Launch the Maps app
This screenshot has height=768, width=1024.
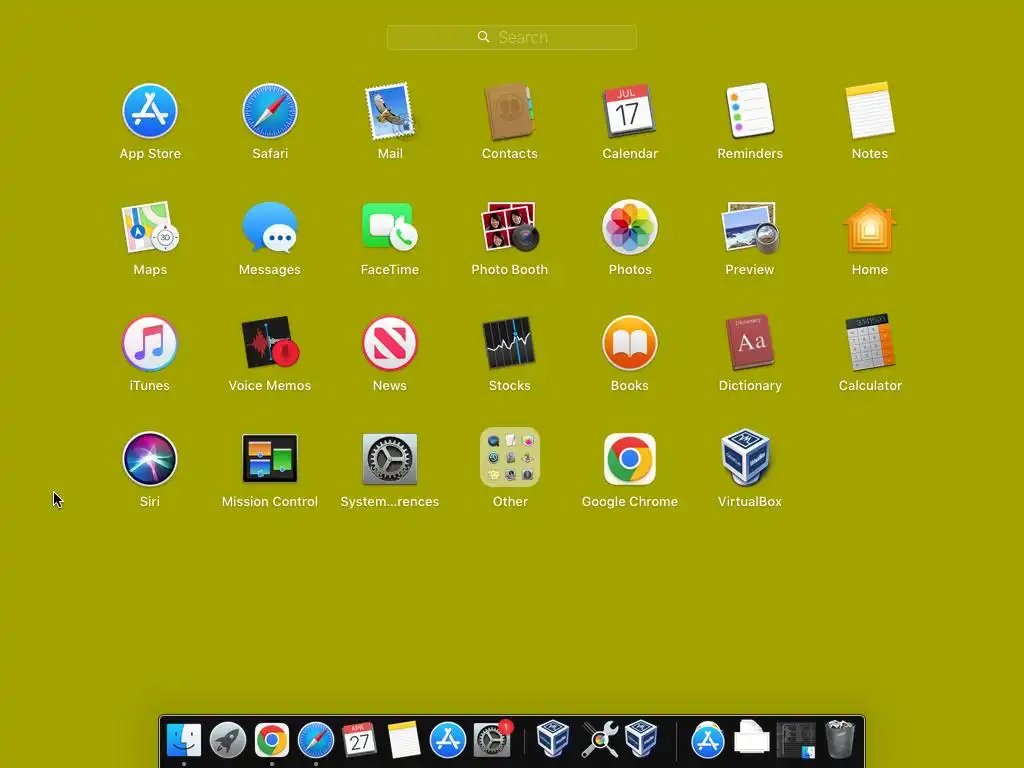[150, 227]
